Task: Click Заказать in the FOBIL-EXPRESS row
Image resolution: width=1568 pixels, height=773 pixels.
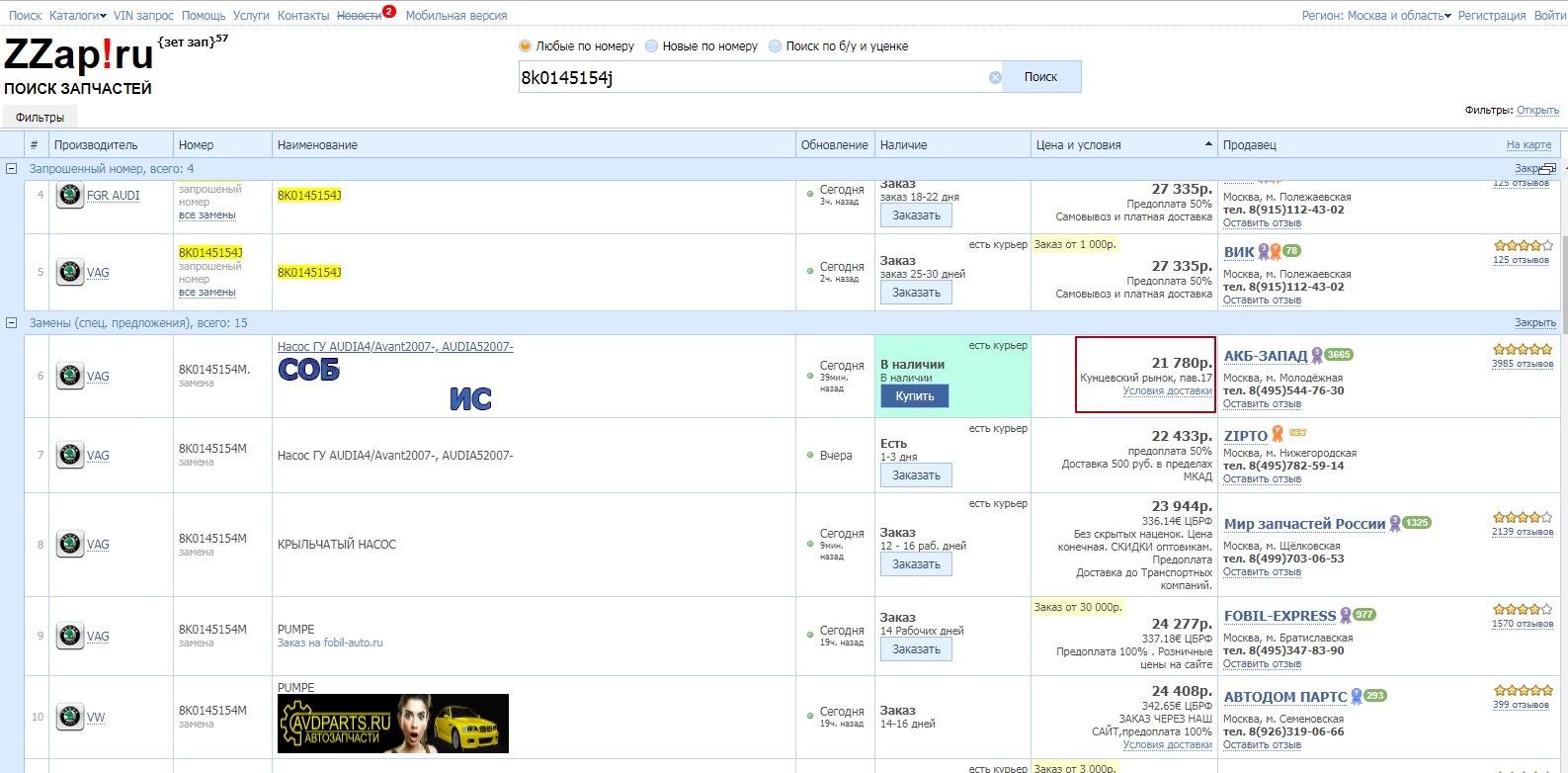Action: [x=917, y=649]
